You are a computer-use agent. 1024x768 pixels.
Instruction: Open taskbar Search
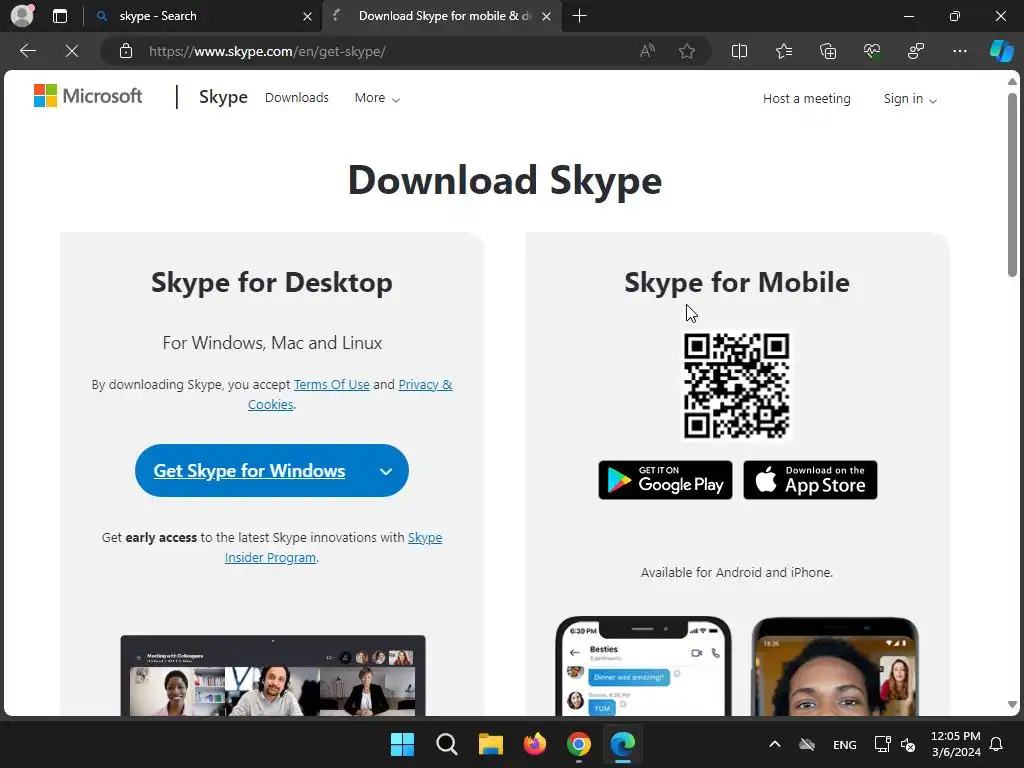[x=447, y=744]
